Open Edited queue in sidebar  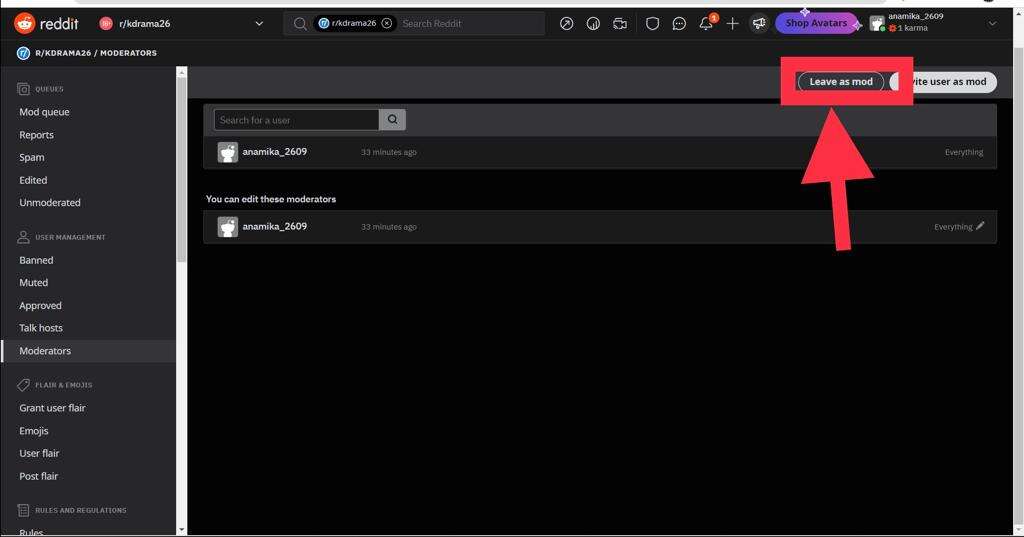pos(33,180)
